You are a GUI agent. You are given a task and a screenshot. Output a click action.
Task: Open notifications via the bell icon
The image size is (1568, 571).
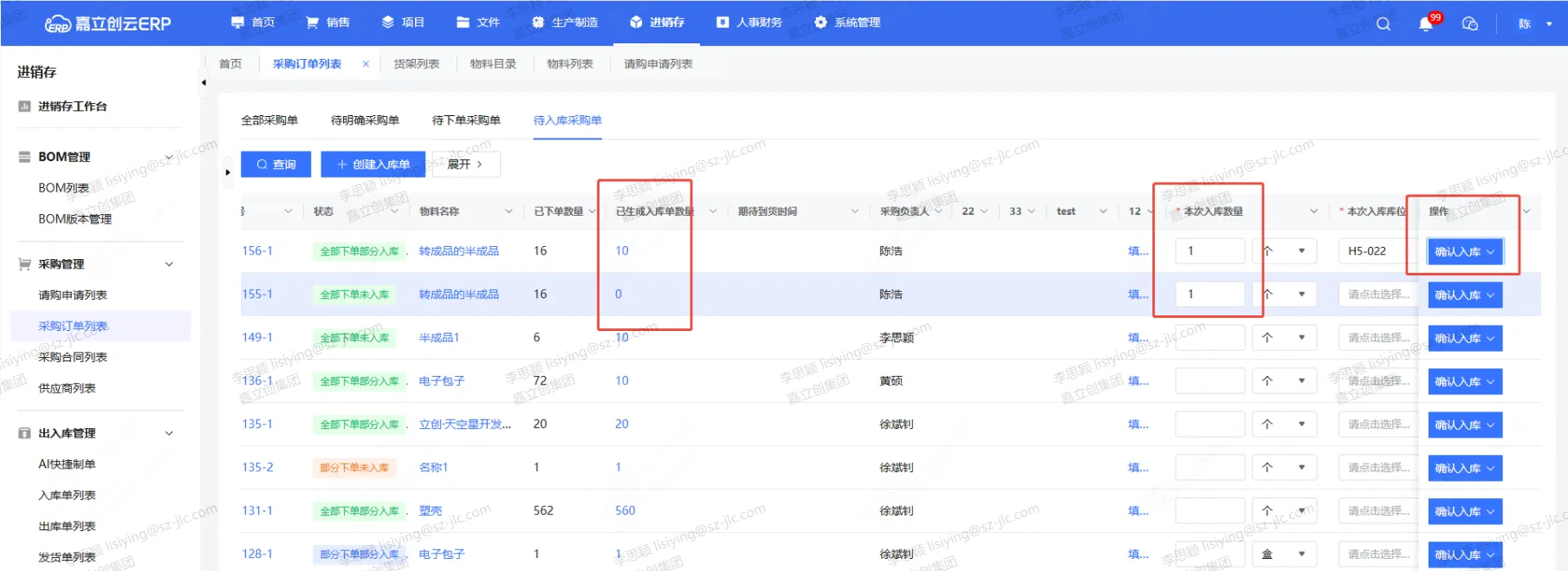1426,23
